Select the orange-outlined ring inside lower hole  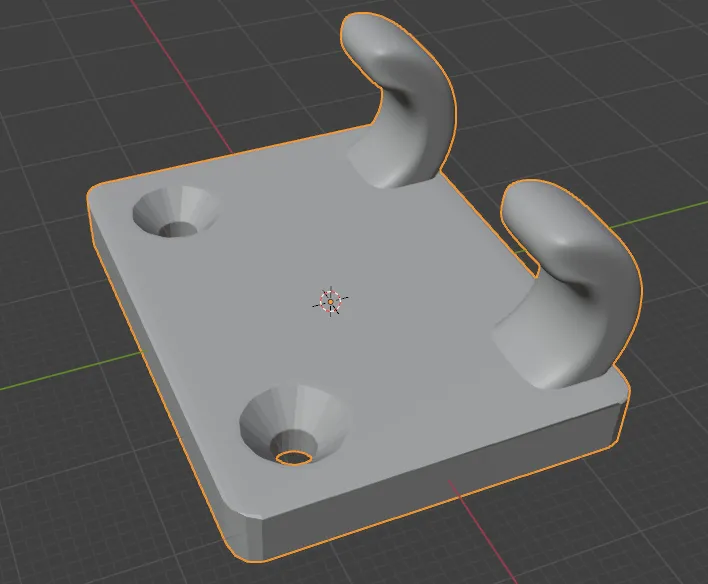[294, 458]
